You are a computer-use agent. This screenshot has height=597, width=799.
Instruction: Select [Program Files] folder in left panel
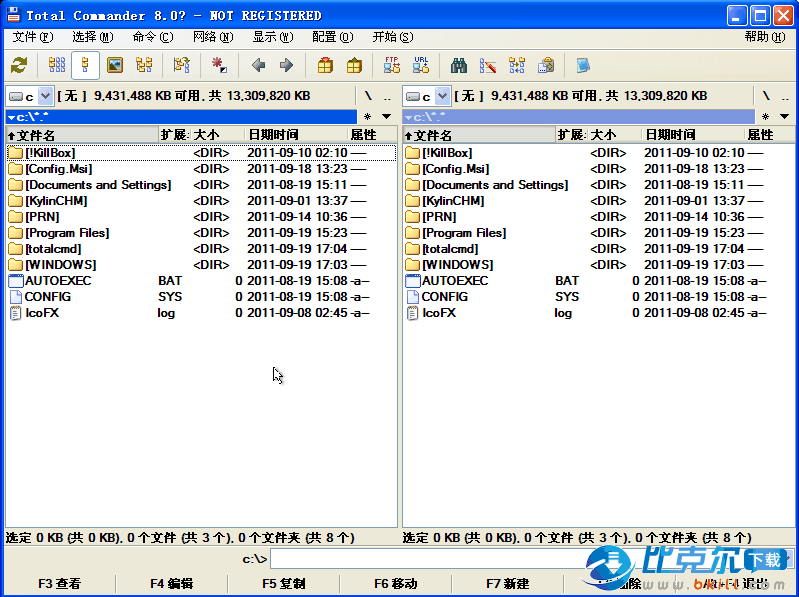point(67,233)
